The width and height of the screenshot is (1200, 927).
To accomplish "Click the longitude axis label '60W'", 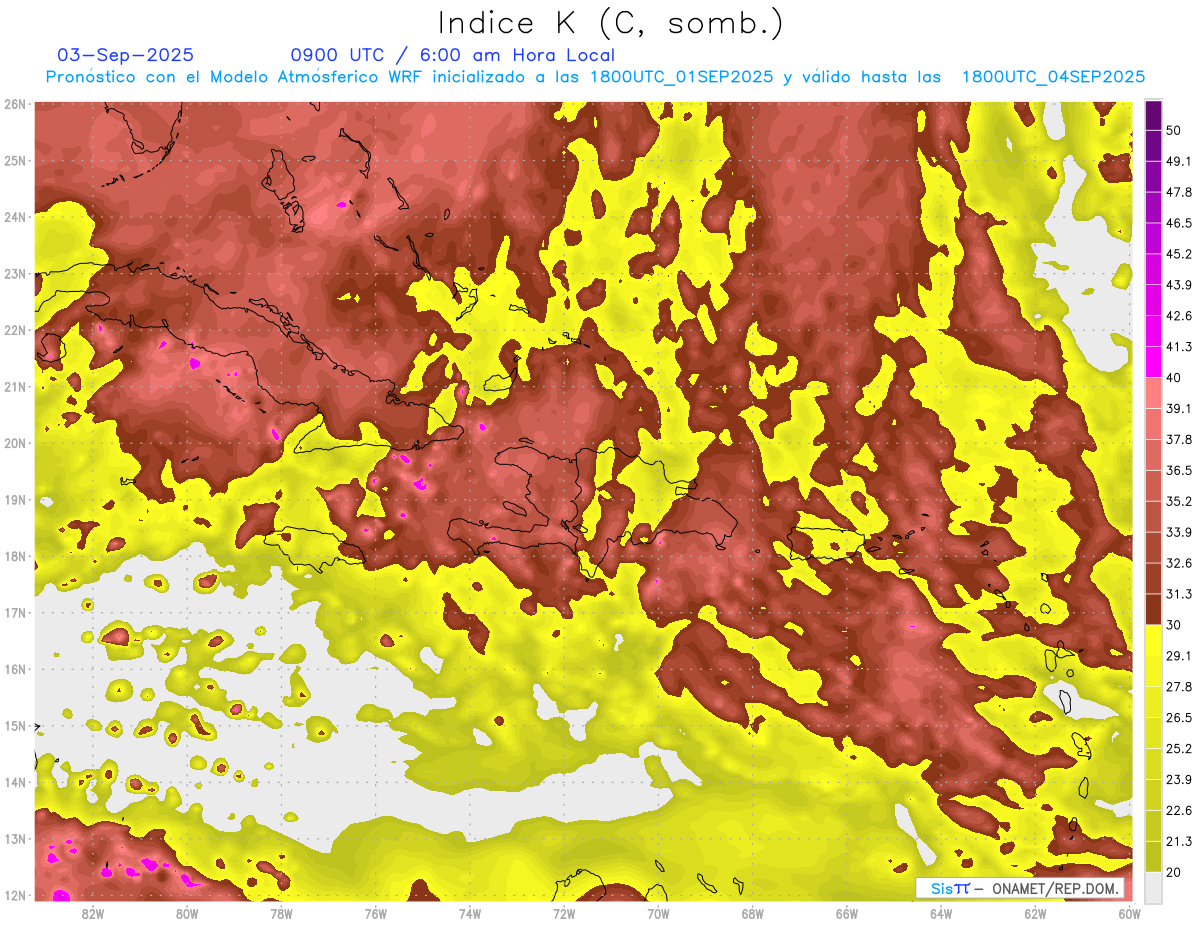I will [x=1129, y=913].
